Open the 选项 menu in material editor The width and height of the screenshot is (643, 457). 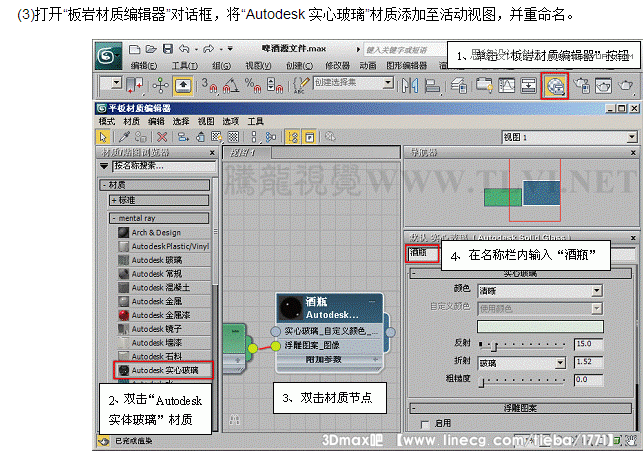(230, 121)
